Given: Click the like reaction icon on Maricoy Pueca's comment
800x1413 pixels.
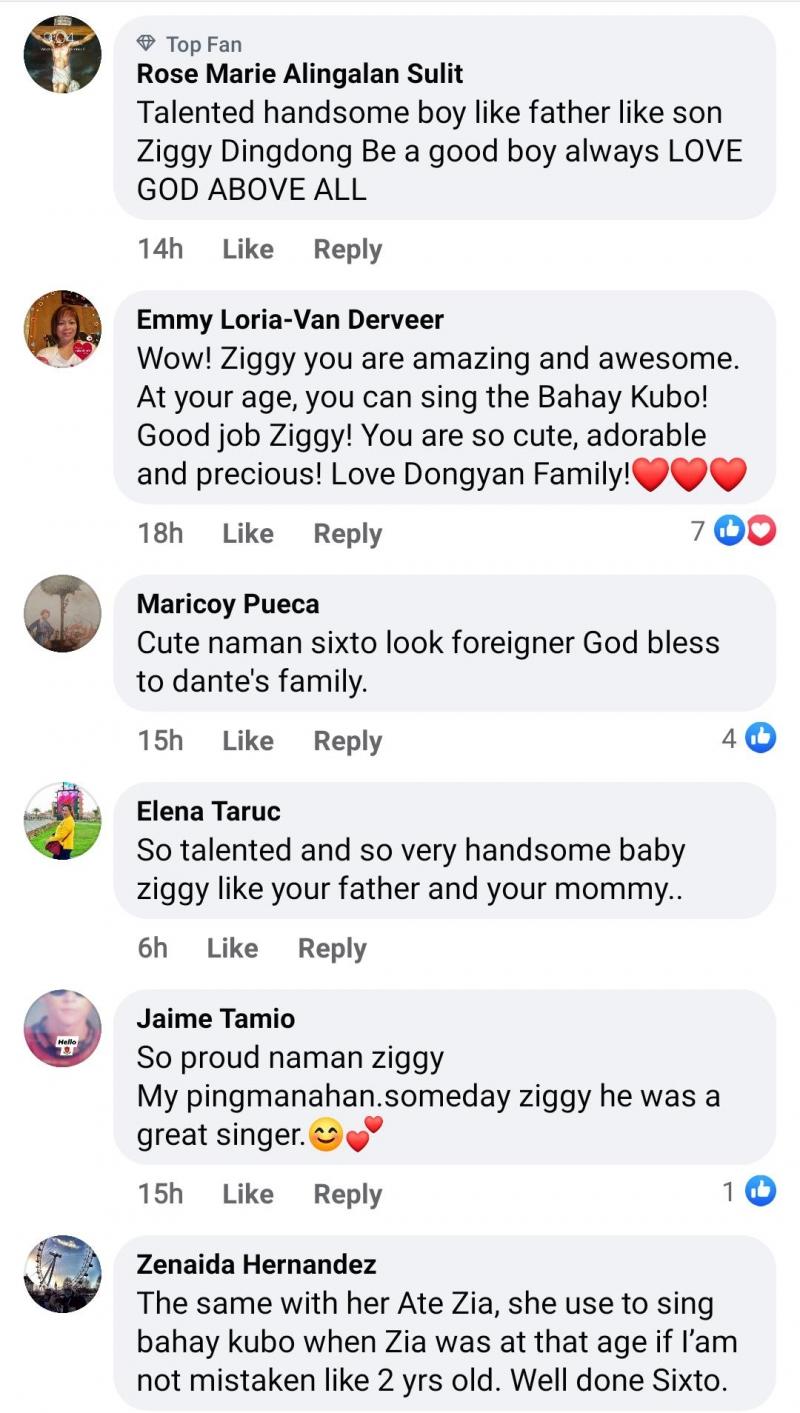Looking at the screenshot, I should [x=761, y=739].
